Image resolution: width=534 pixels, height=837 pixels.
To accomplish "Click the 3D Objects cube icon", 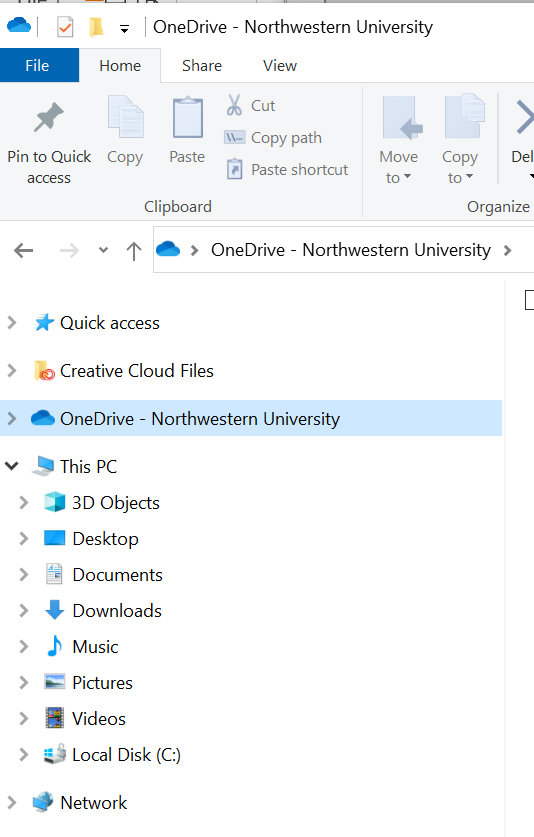I will 54,502.
